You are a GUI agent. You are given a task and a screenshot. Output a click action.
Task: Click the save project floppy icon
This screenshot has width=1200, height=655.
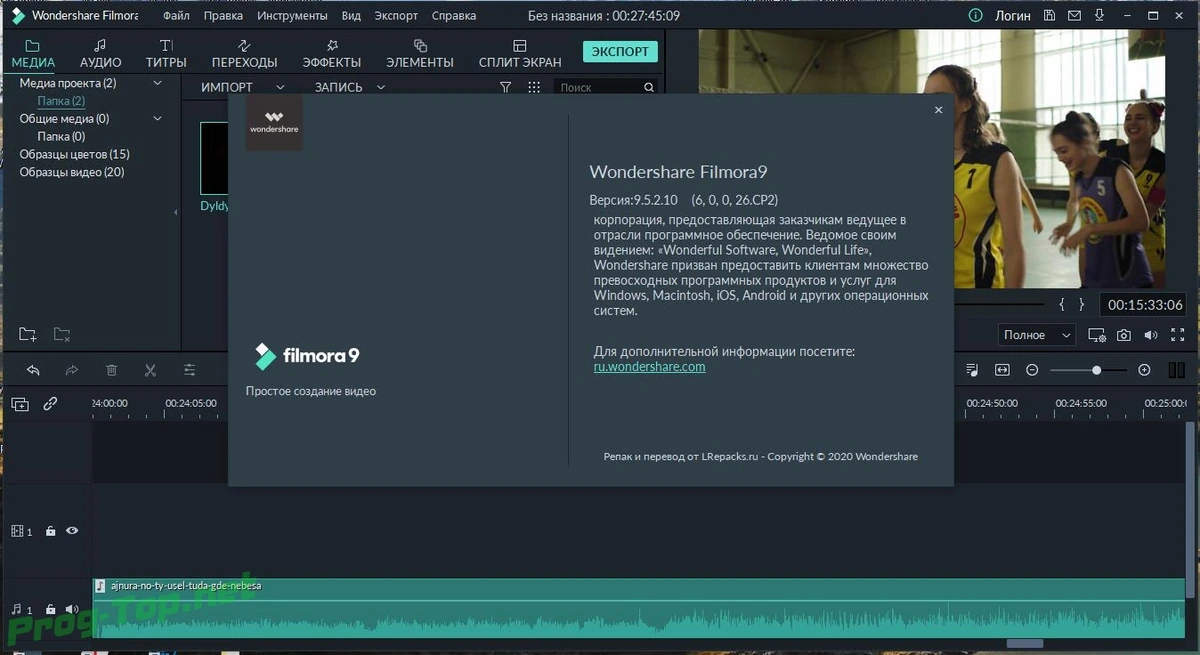(1049, 16)
